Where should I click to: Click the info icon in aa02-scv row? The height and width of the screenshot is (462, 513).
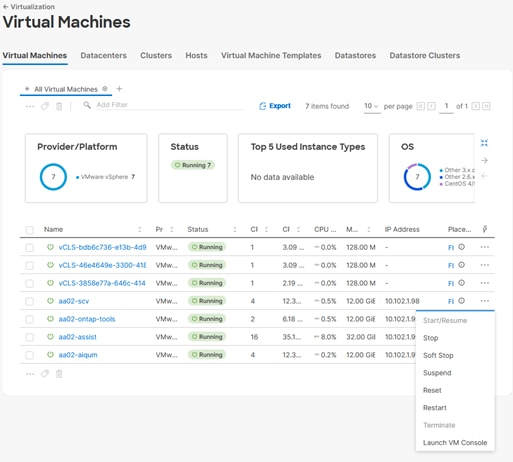coord(462,301)
